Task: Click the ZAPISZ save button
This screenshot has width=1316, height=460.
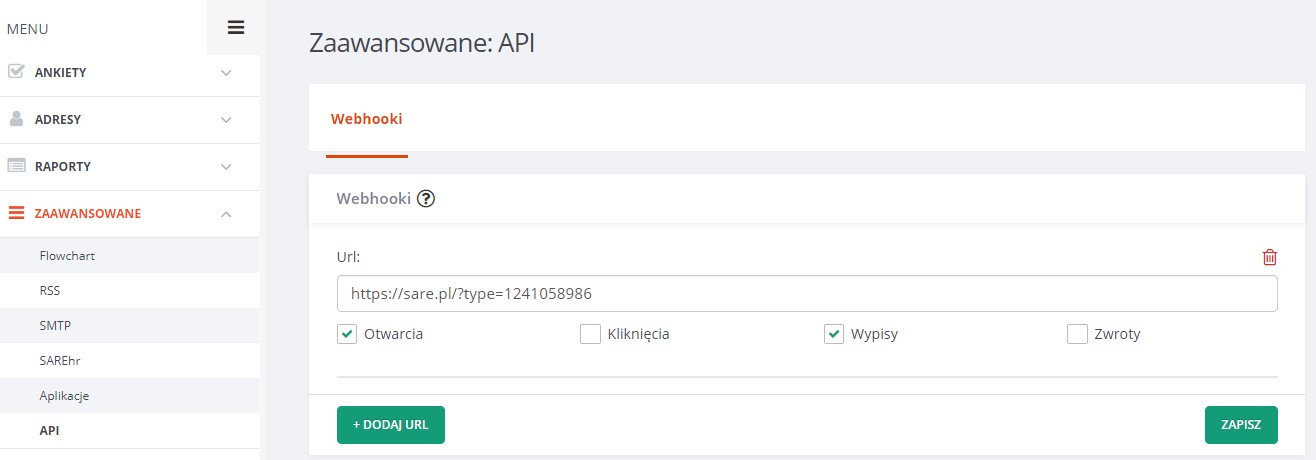Action: (1241, 424)
